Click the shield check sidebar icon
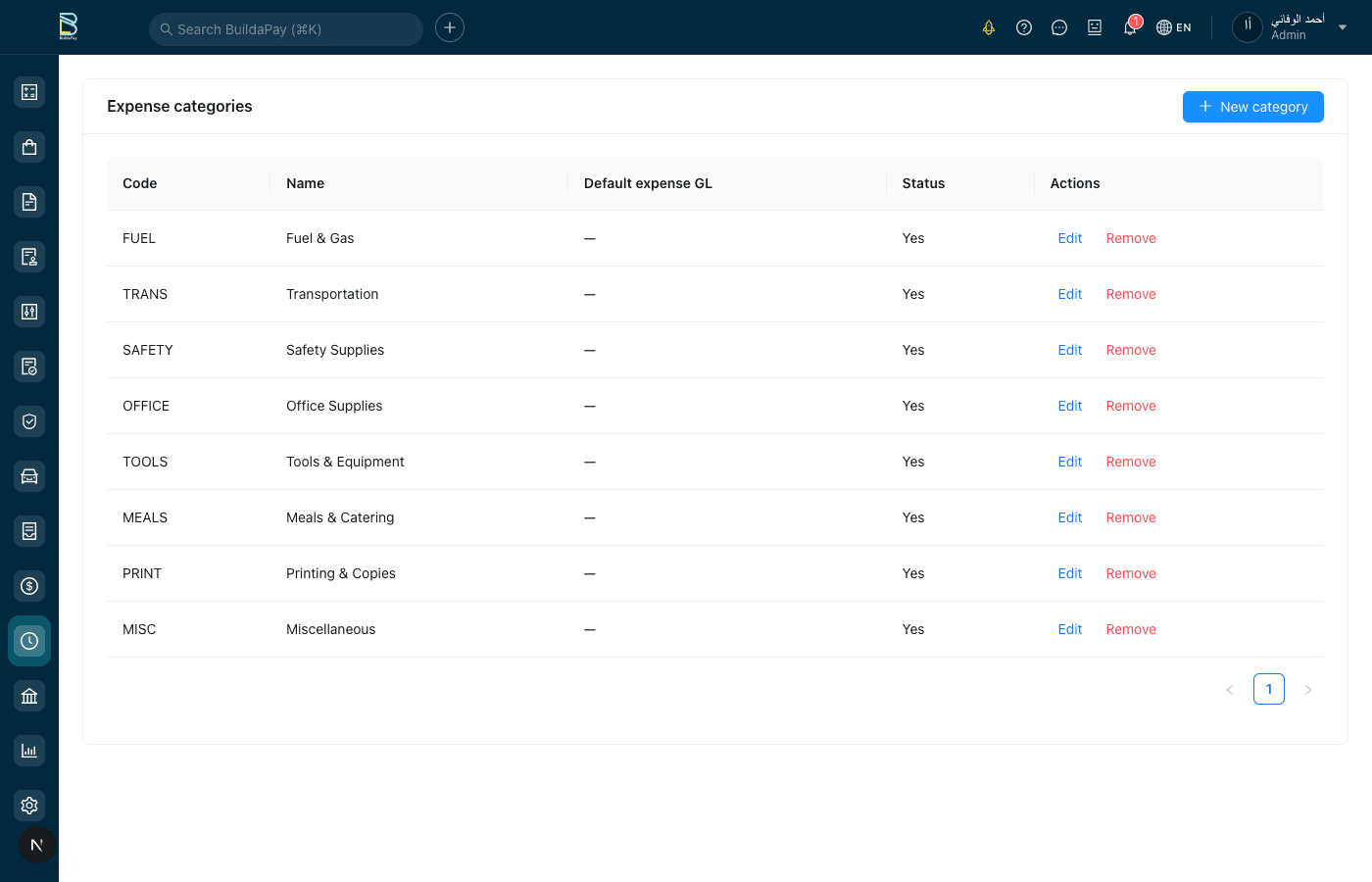The height and width of the screenshot is (882, 1372). tap(29, 421)
